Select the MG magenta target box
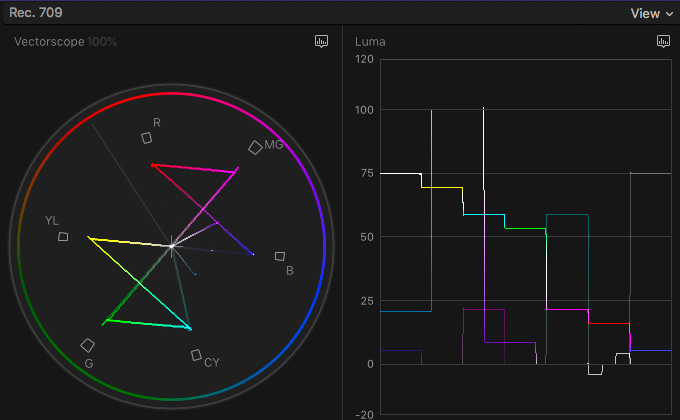680x420 pixels. (x=255, y=148)
